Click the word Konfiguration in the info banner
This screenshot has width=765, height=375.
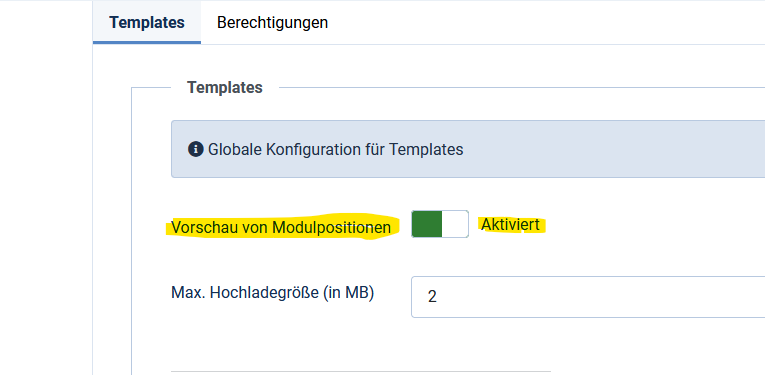(309, 149)
